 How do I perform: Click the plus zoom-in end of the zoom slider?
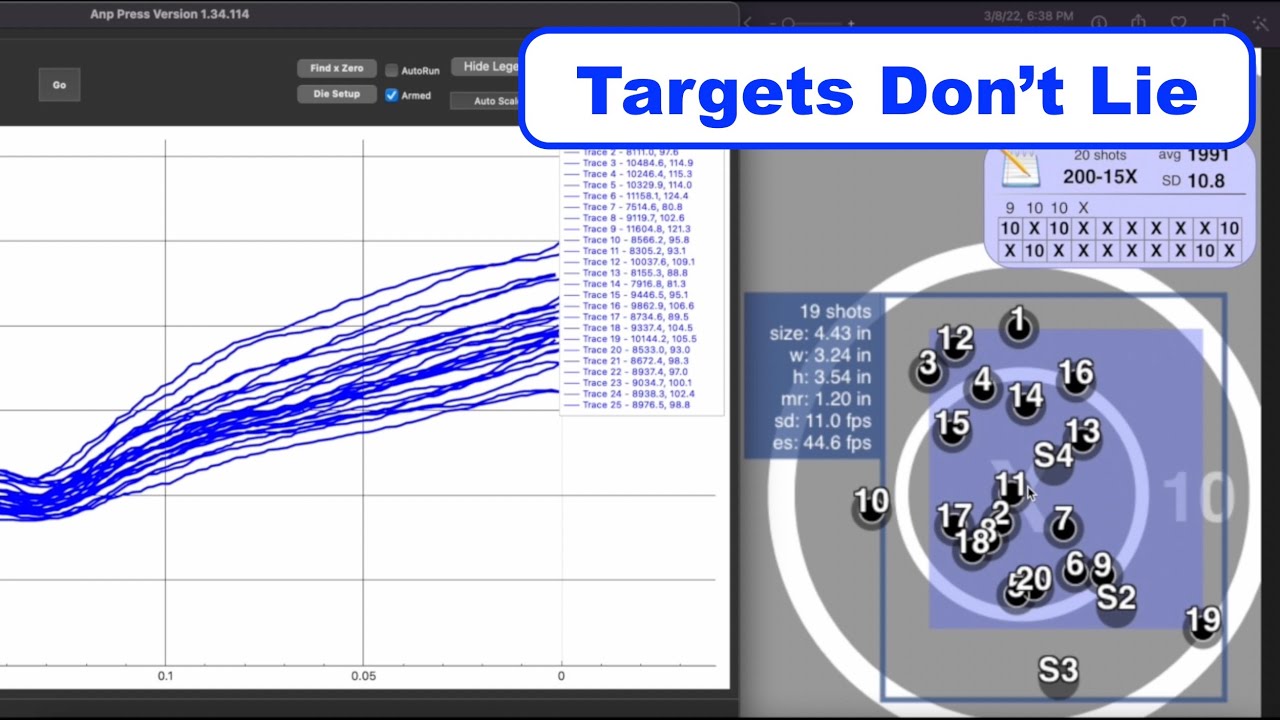pyautogui.click(x=851, y=22)
